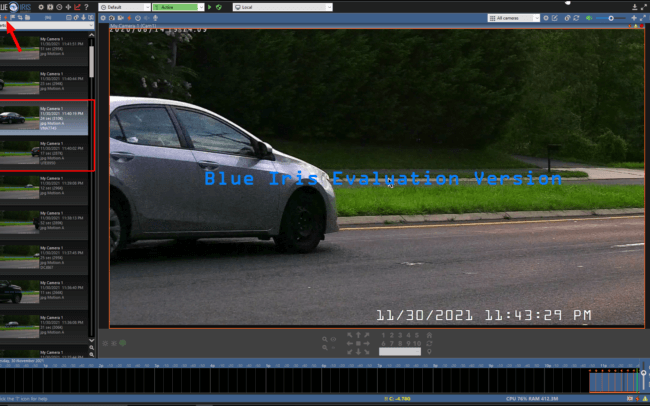Toggle the microphone talk icon
Screen dimensions: 650x406
[x=155, y=18]
